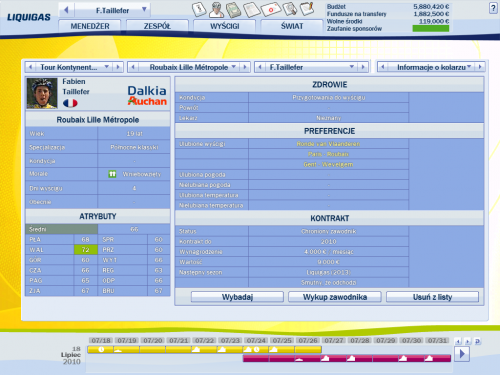
Task: Open the MENEDŻER tab
Action: 90,26
